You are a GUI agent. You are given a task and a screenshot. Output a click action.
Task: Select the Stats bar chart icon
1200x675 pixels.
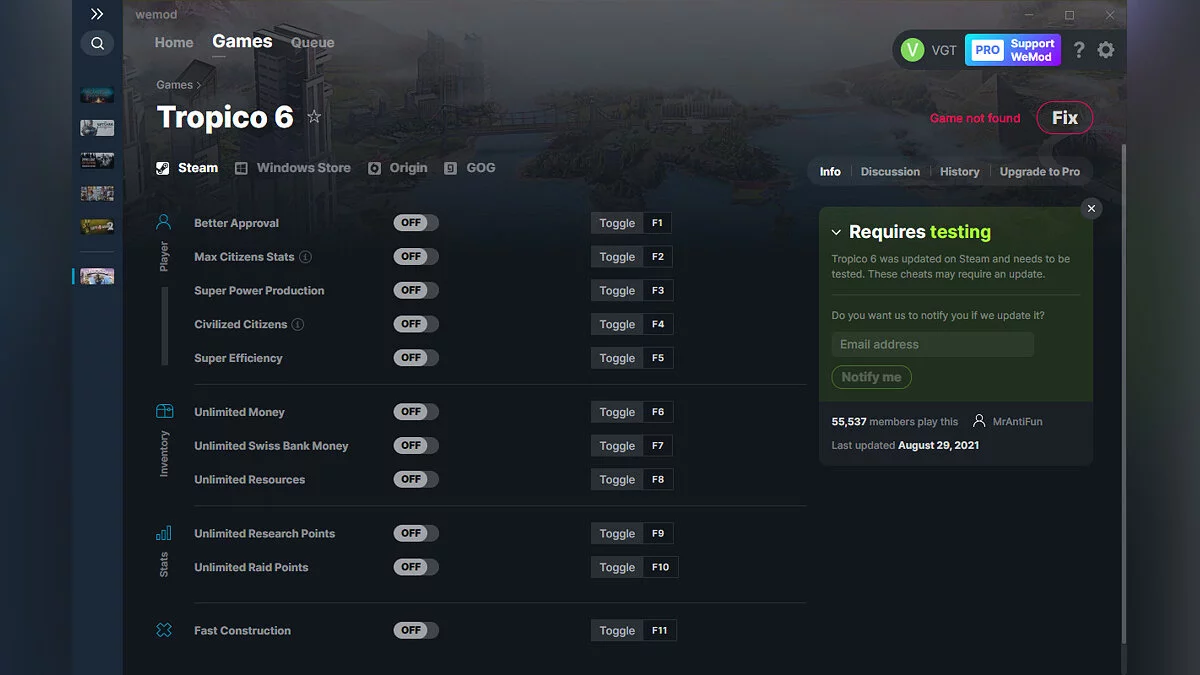tap(164, 533)
